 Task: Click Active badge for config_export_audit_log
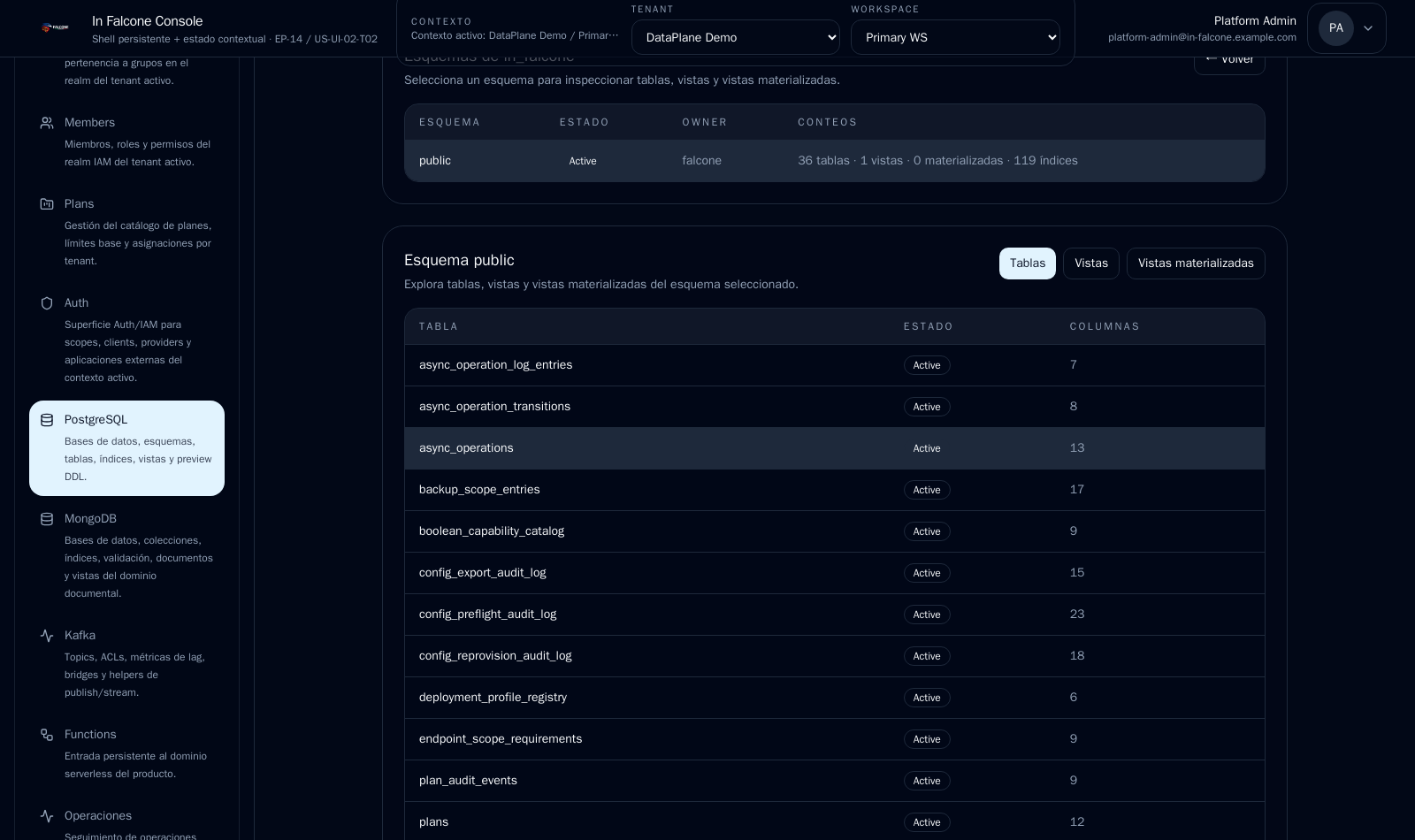click(927, 573)
